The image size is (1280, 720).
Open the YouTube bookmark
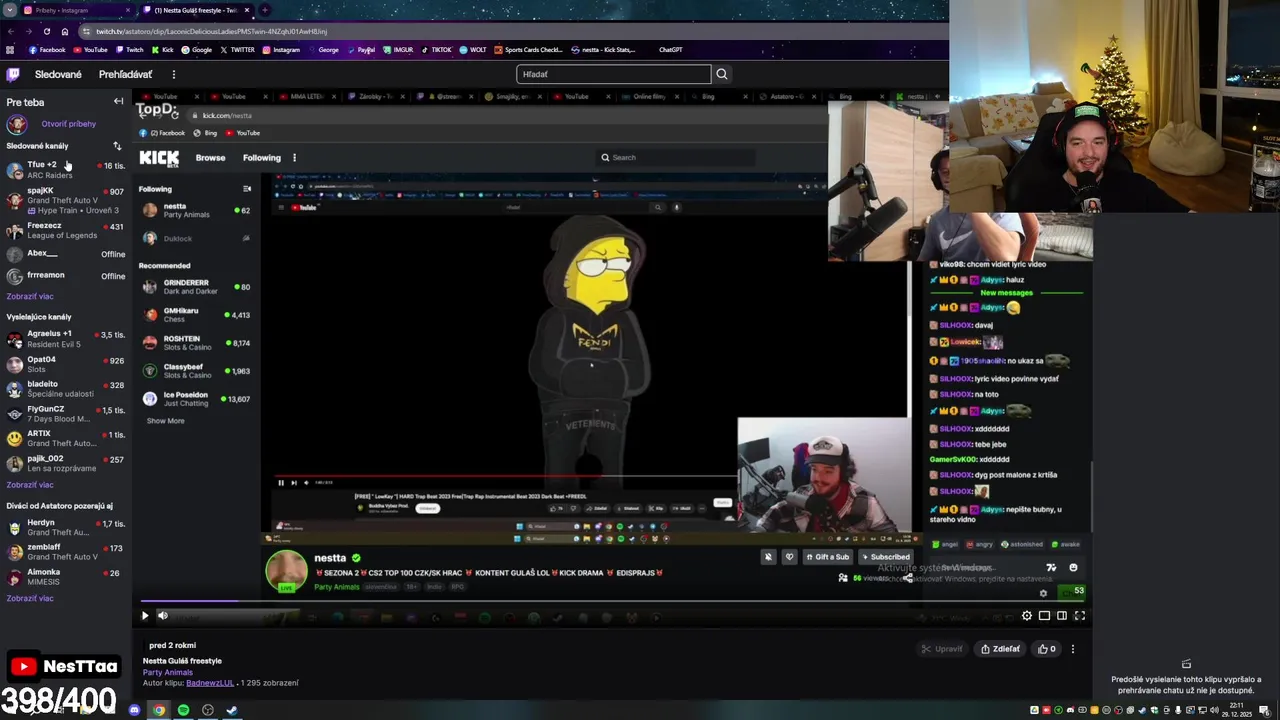pyautogui.click(x=90, y=50)
